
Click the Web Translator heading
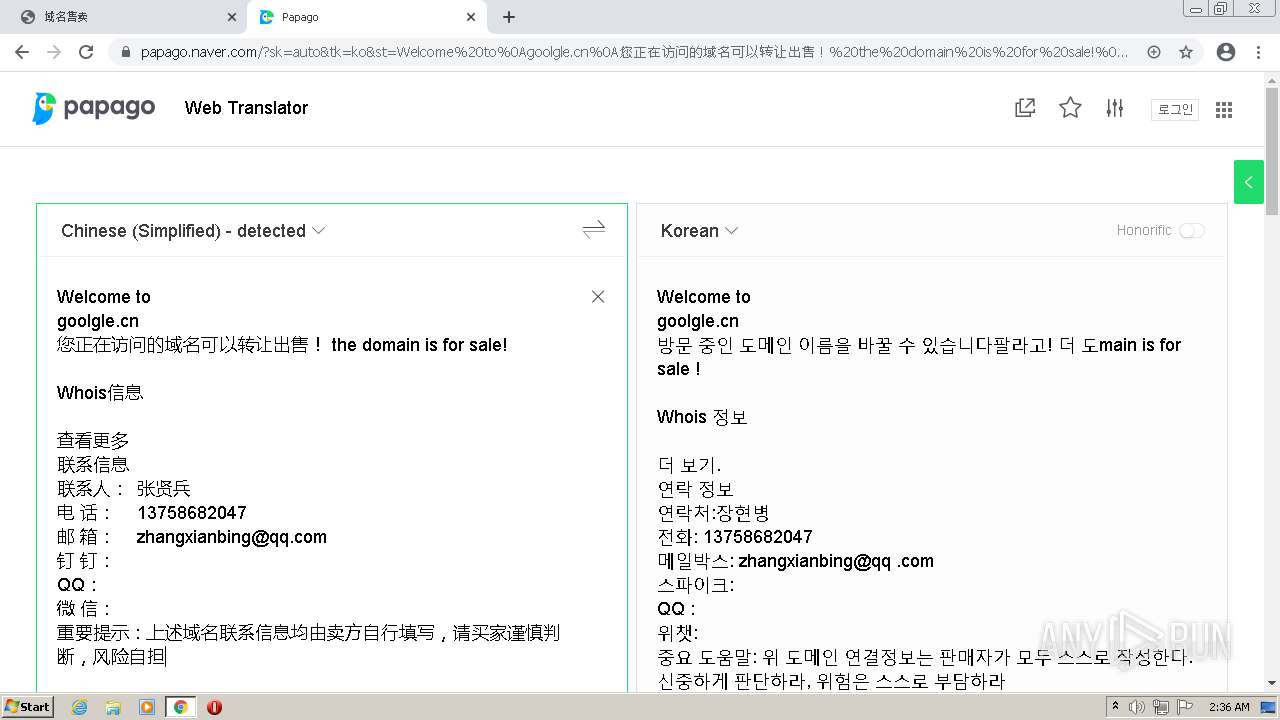[246, 108]
